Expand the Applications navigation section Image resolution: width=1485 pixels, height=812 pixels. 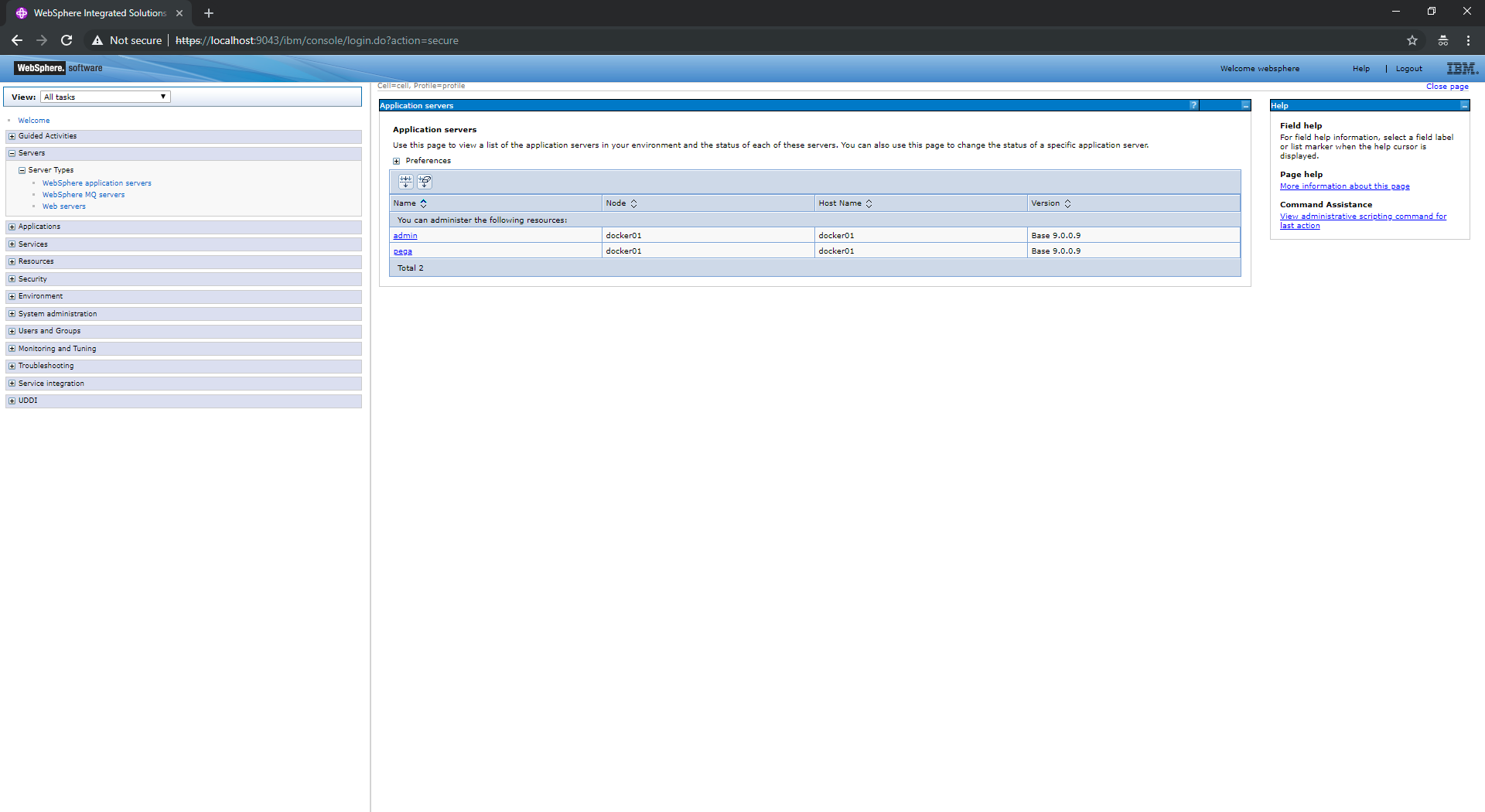12,227
